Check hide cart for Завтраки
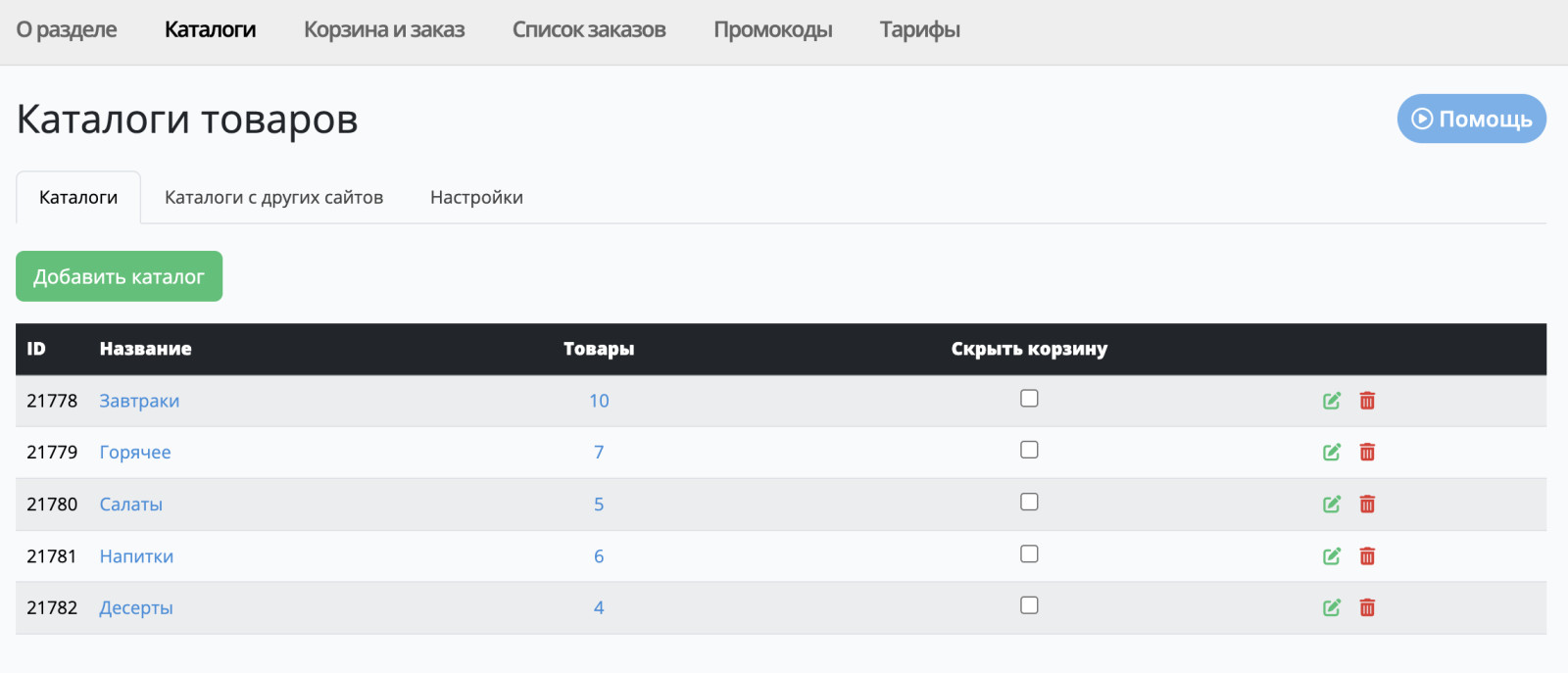The width and height of the screenshot is (1568, 673). point(1029,398)
